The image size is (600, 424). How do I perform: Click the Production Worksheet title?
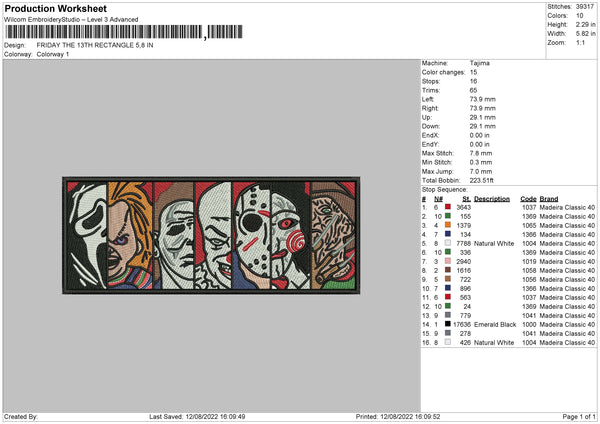(x=59, y=8)
